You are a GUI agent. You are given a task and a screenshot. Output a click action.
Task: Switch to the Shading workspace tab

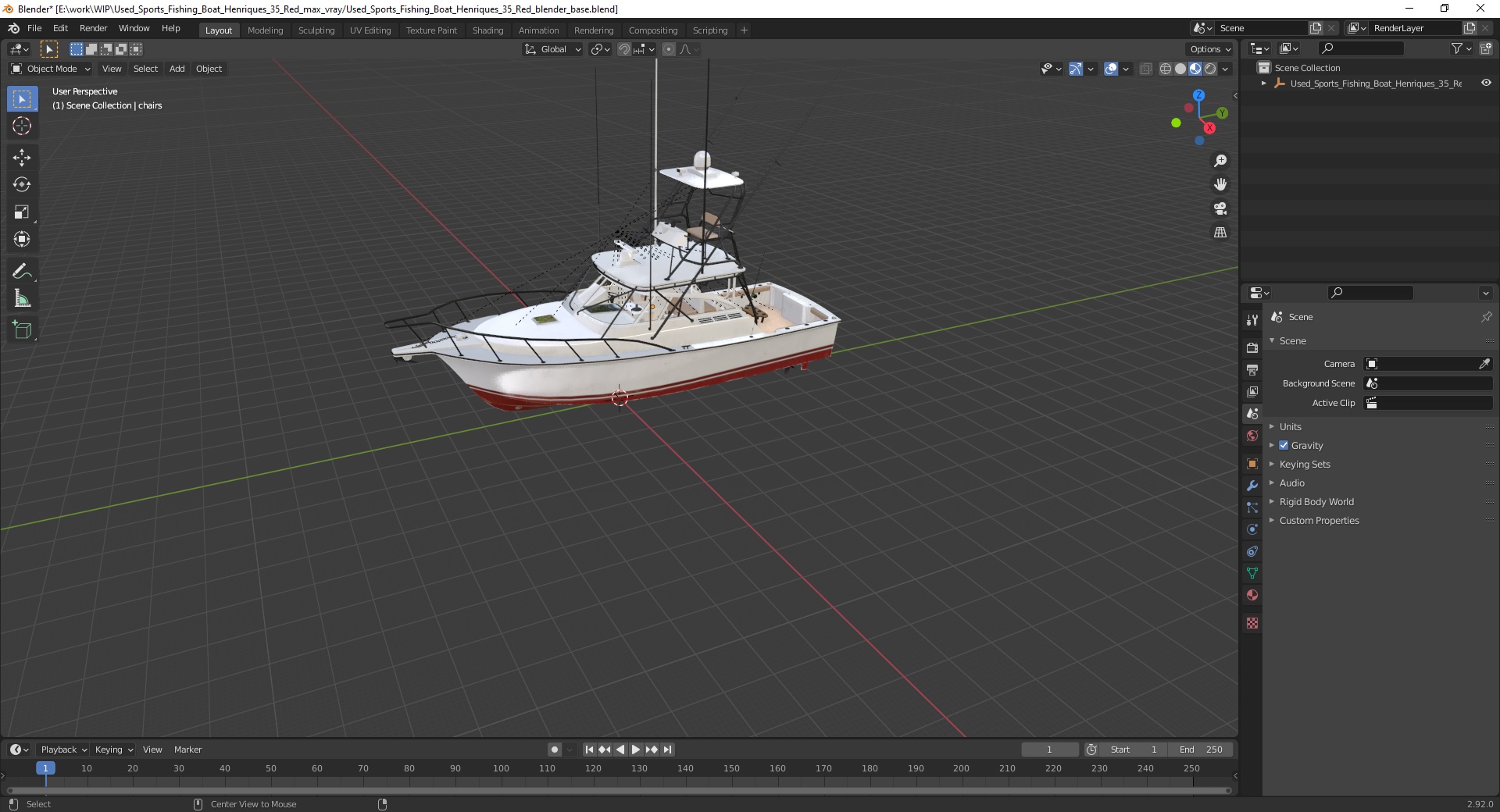coord(487,30)
